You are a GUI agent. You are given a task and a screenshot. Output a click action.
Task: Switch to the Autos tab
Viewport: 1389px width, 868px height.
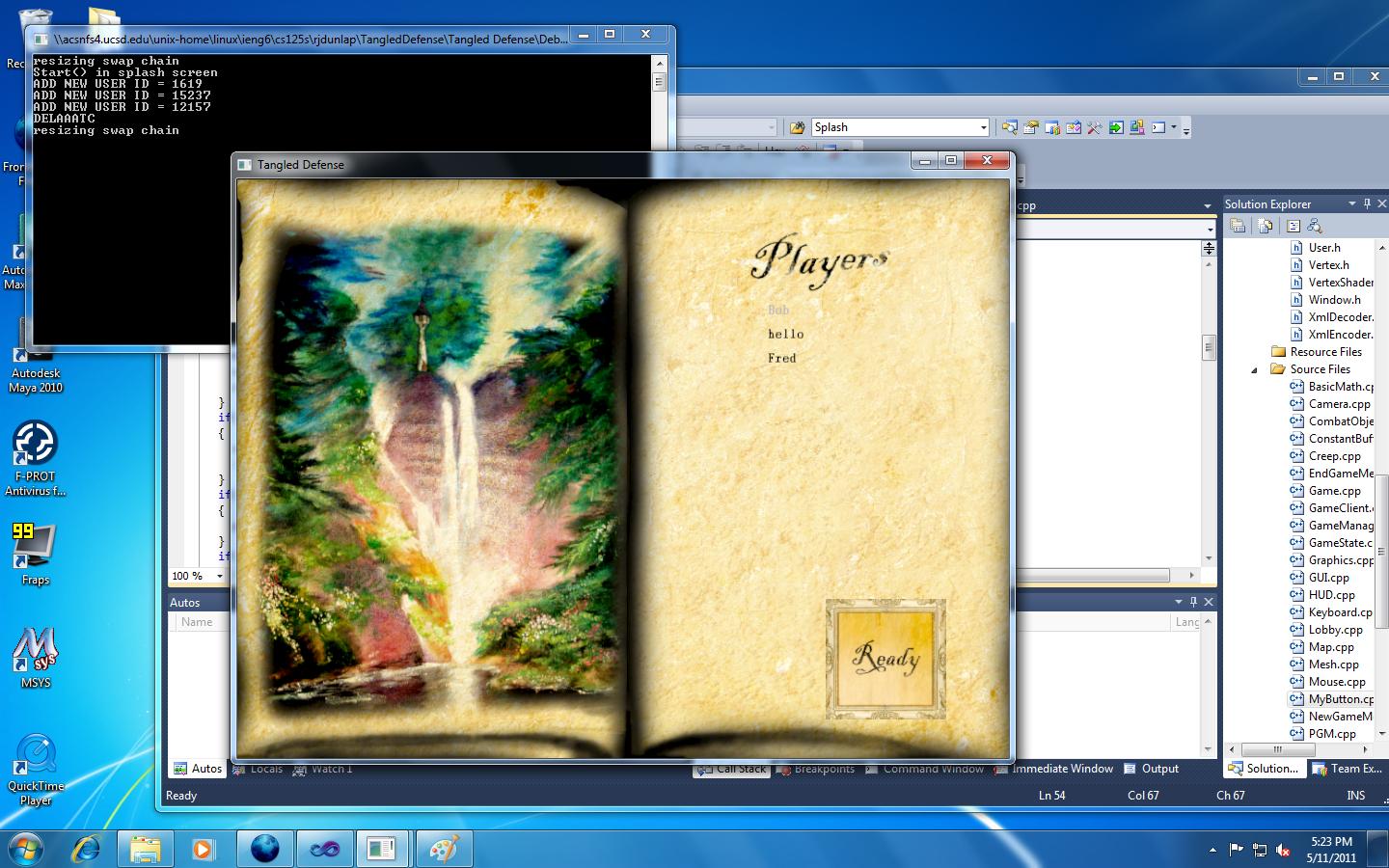[x=198, y=769]
